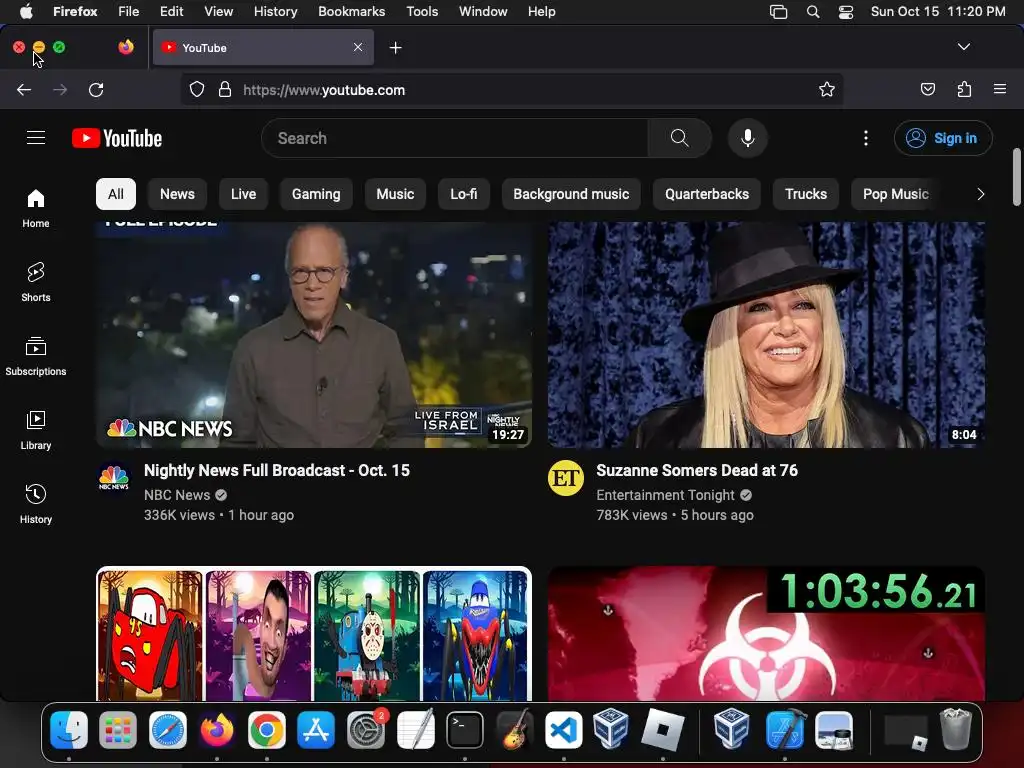This screenshot has height=768, width=1024.
Task: Open the History menu in menu bar
Action: [x=275, y=12]
